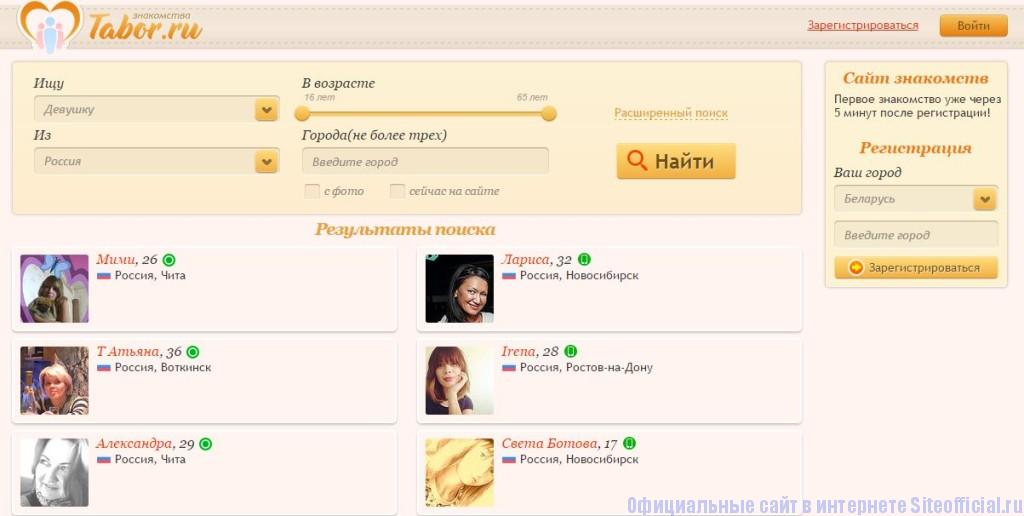Click the magnifier icon on the Найти button
This screenshot has width=1024, height=516.
pos(637,161)
